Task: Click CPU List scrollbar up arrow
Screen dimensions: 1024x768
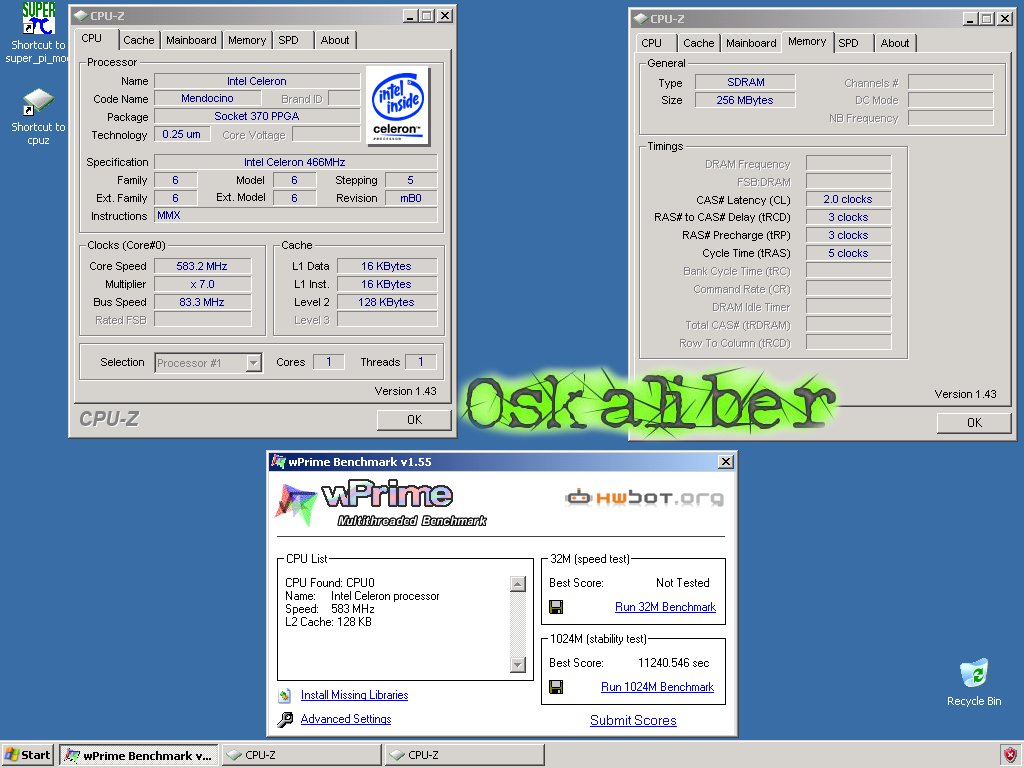Action: [517, 584]
